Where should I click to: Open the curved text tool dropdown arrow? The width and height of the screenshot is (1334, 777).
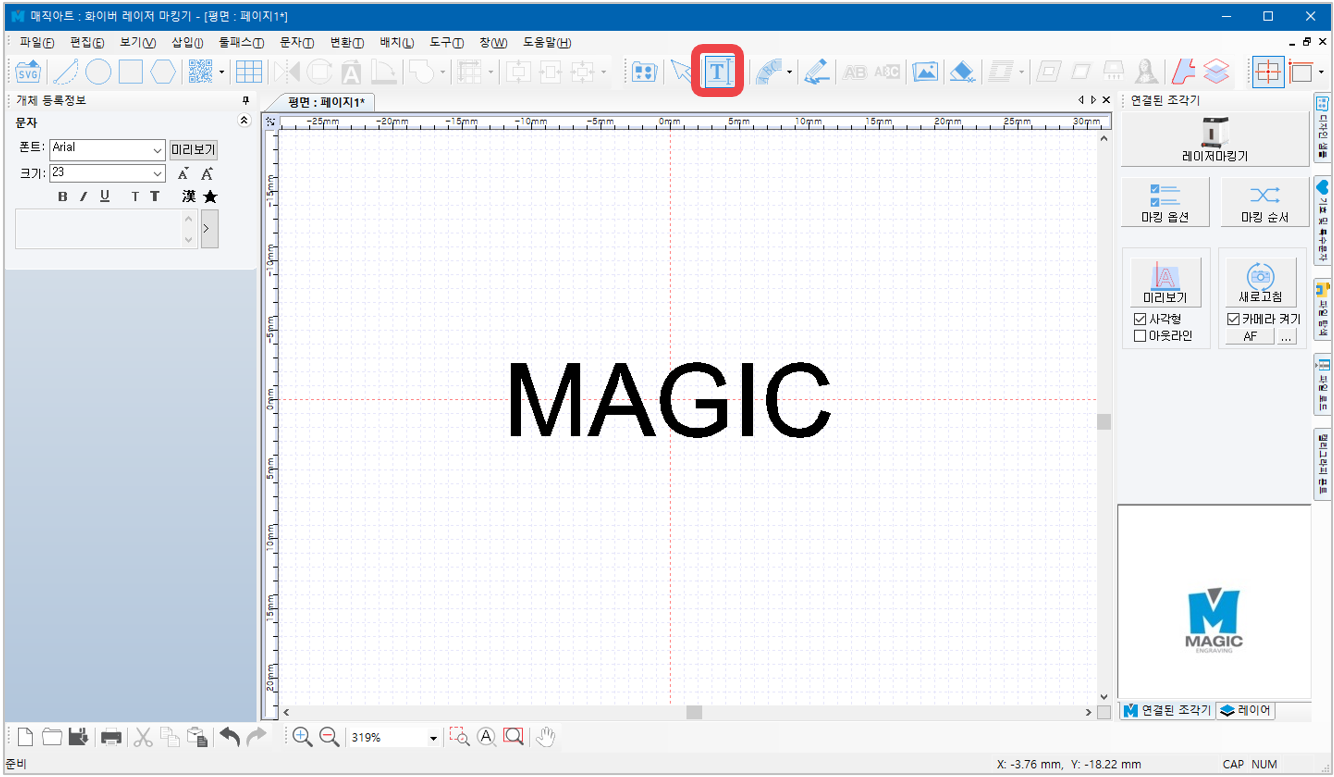coord(789,72)
